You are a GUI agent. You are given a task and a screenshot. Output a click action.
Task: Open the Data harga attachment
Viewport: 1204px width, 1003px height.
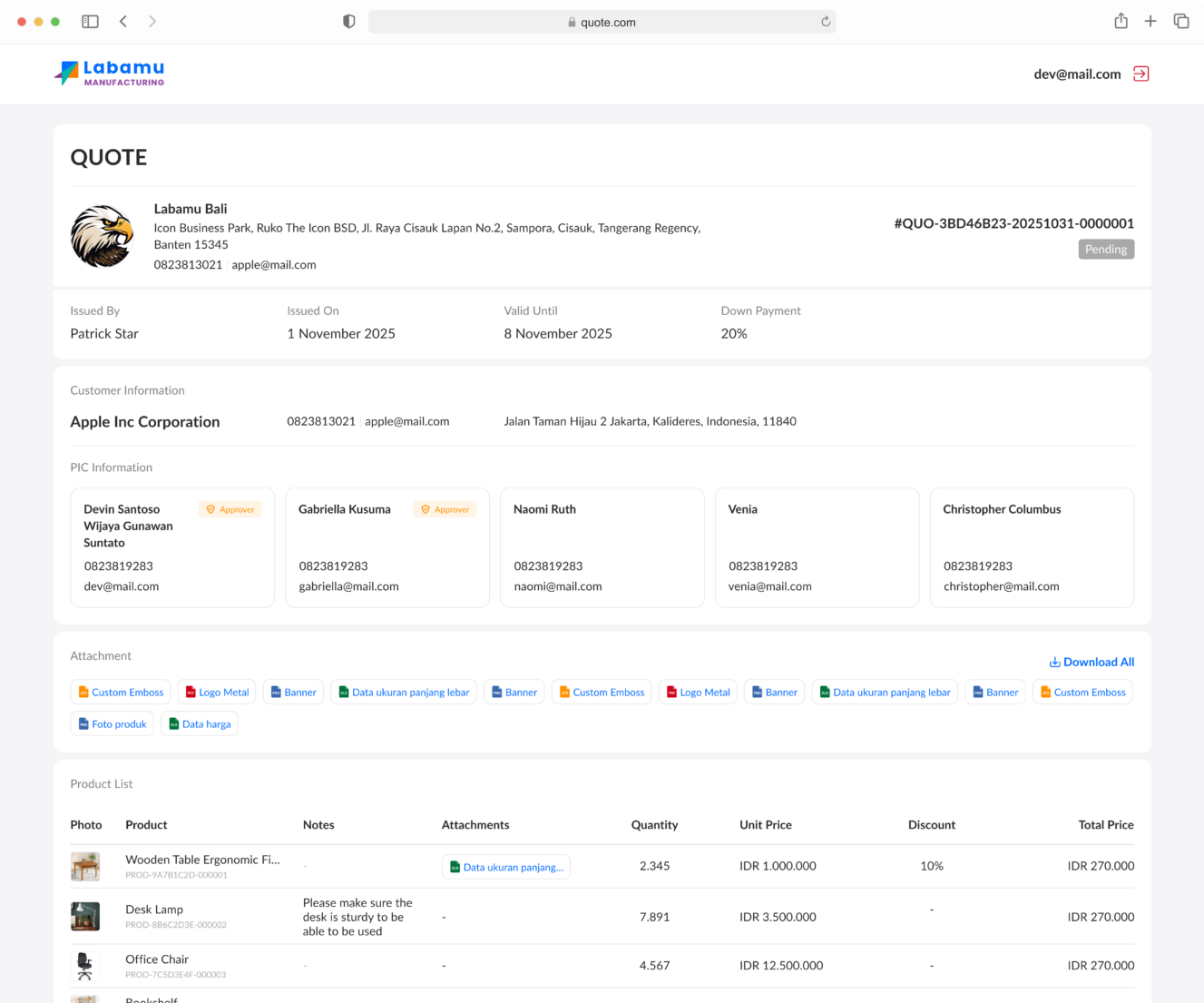tap(200, 723)
